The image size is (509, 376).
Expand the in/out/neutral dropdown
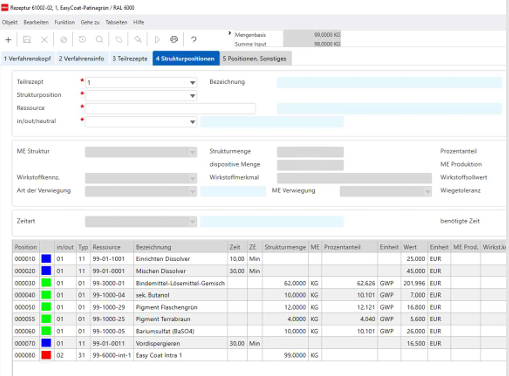click(x=192, y=122)
